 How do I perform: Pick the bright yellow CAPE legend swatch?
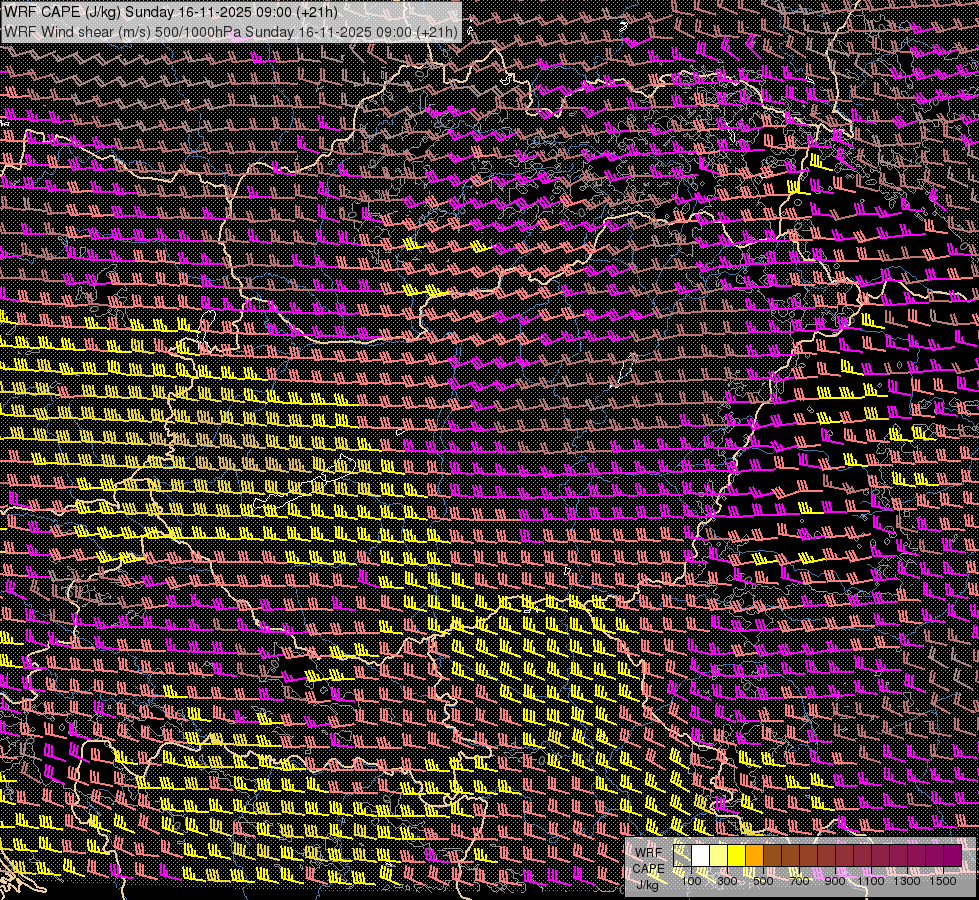click(737, 856)
